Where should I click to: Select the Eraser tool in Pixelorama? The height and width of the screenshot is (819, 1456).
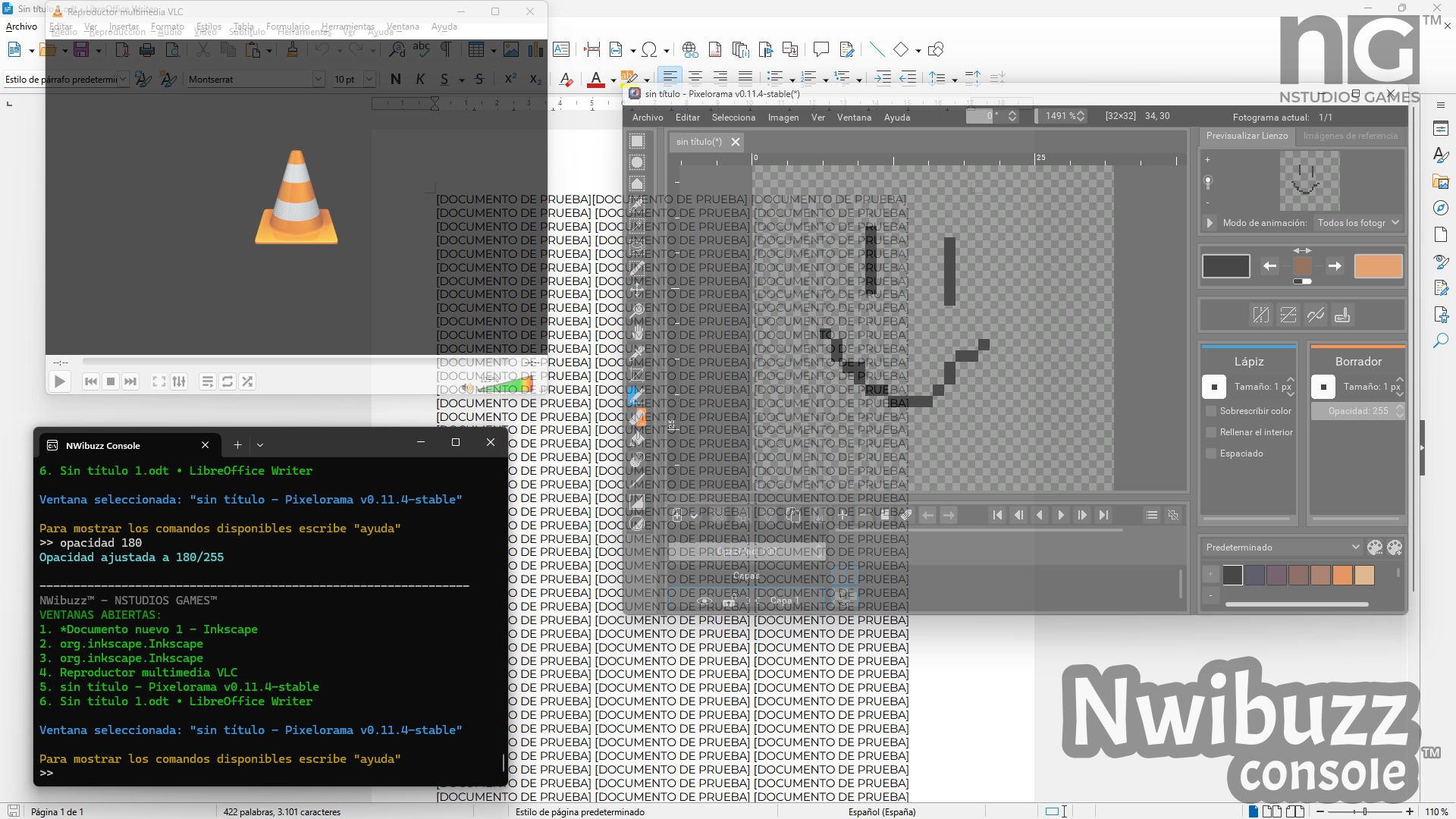coord(637,416)
